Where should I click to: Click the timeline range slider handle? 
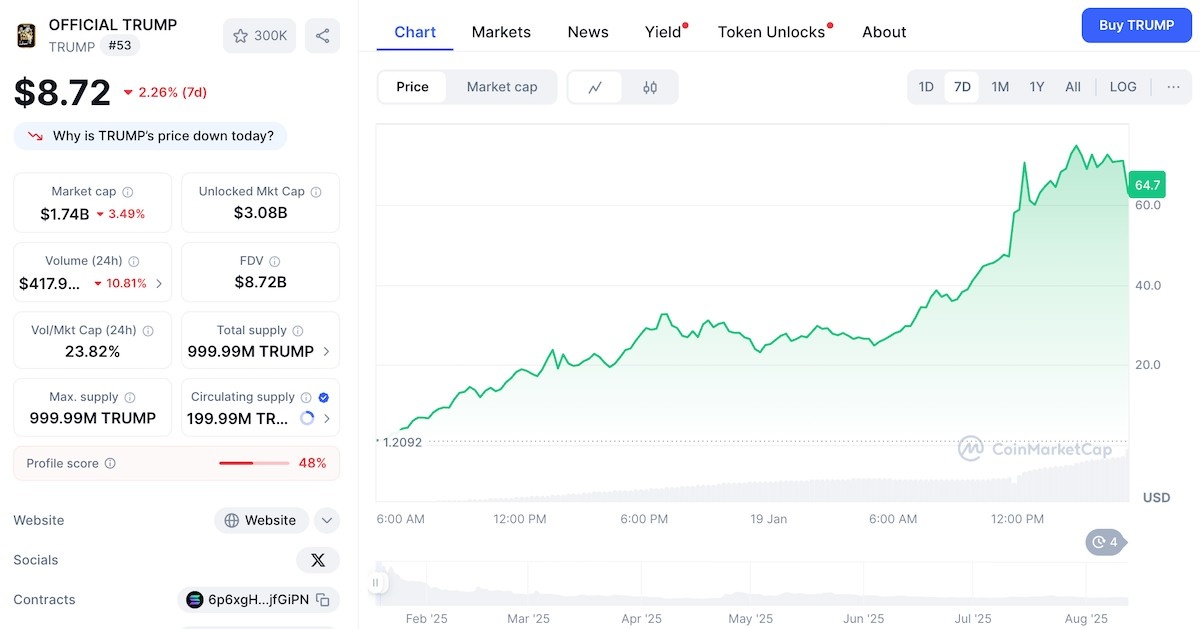pyautogui.click(x=377, y=582)
